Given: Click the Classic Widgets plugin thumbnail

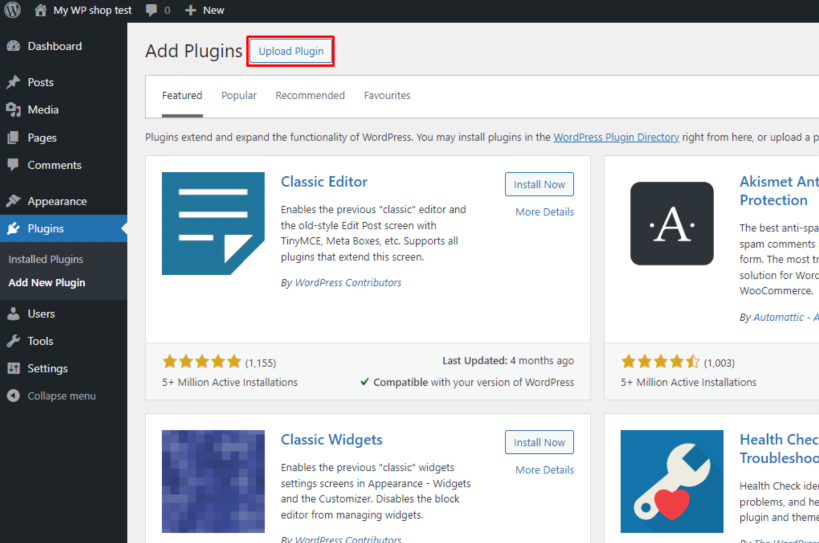Looking at the screenshot, I should (x=213, y=481).
